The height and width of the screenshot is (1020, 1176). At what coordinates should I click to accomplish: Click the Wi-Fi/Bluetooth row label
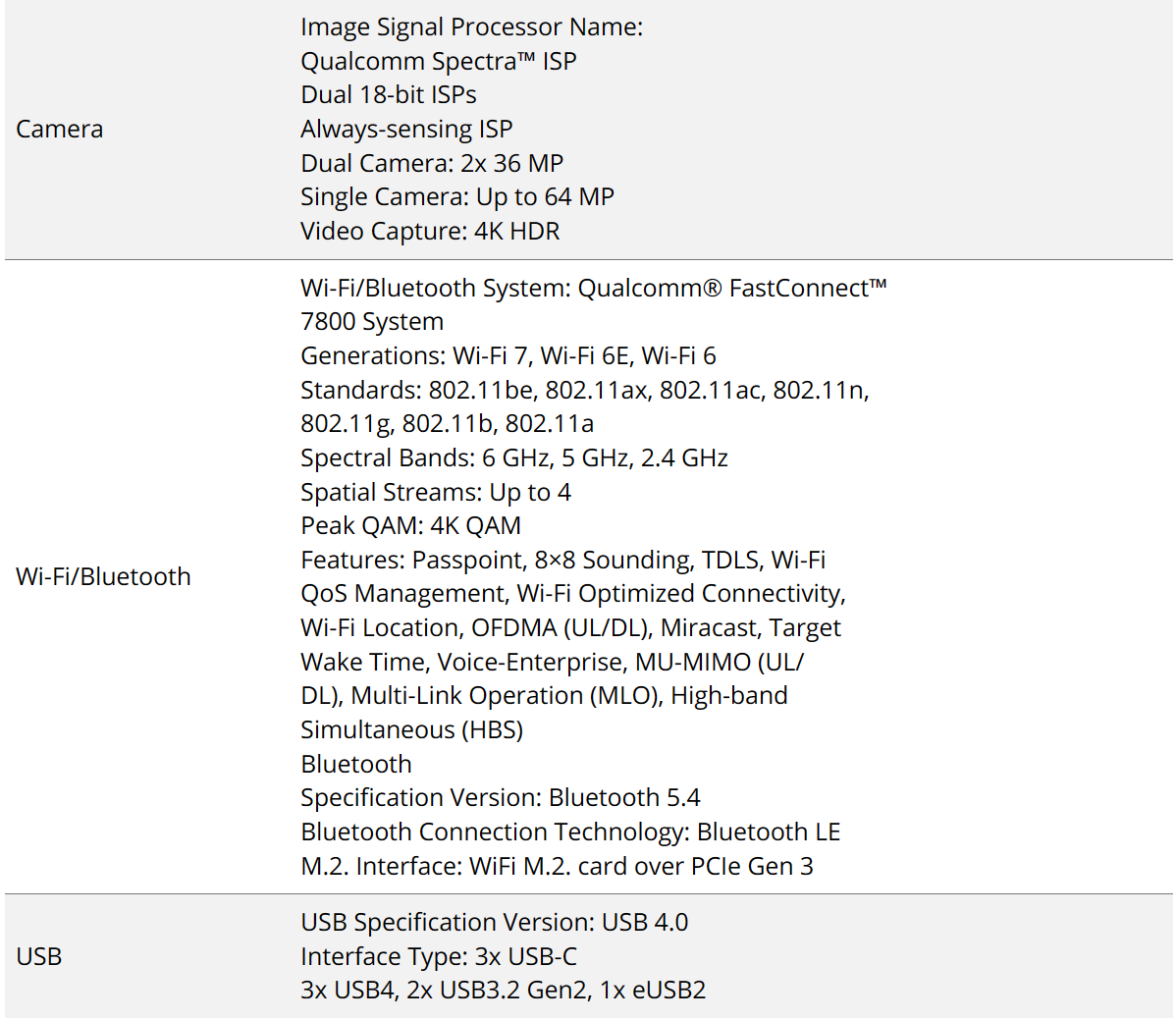pos(103,576)
